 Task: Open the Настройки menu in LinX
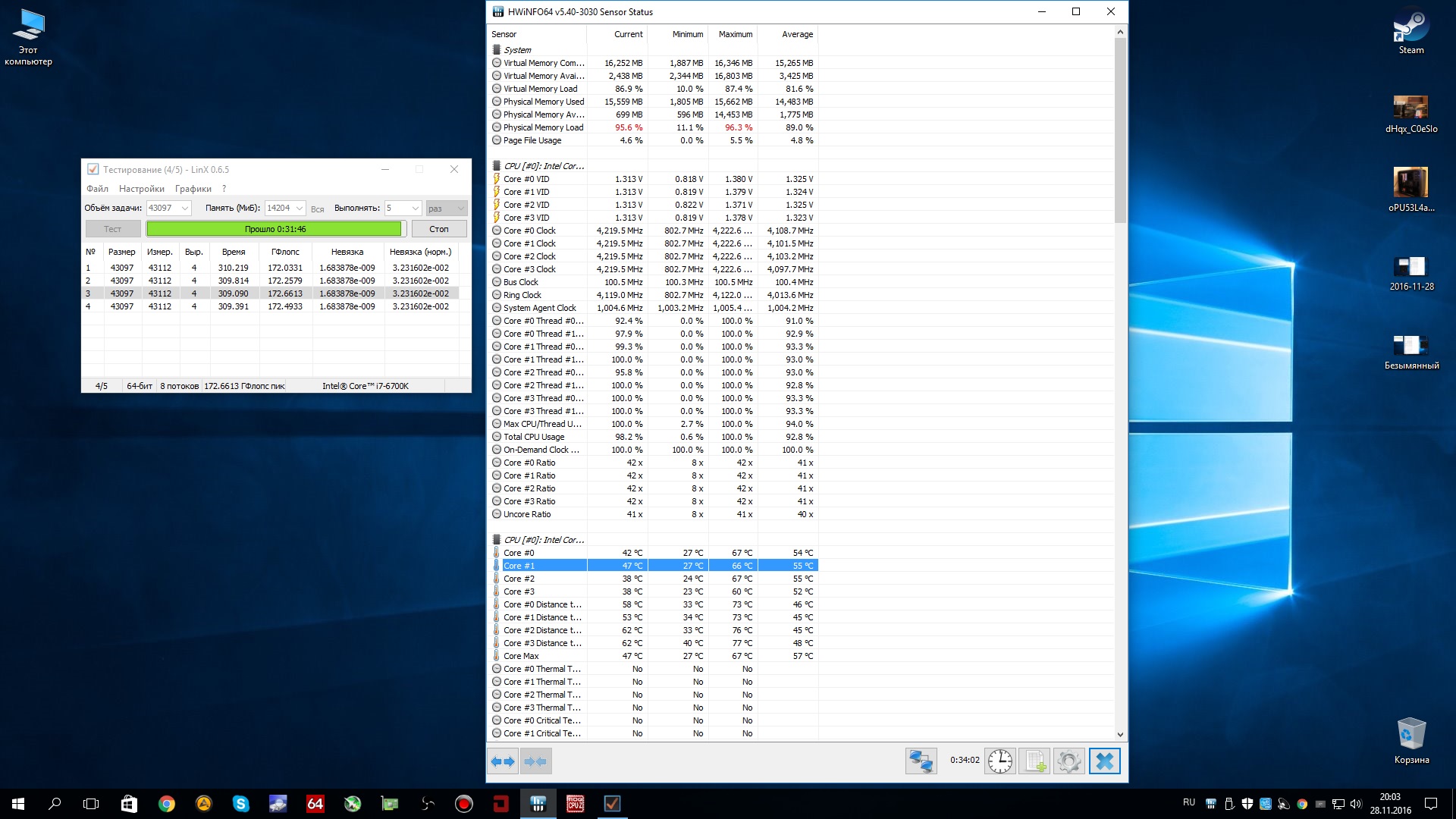[141, 189]
